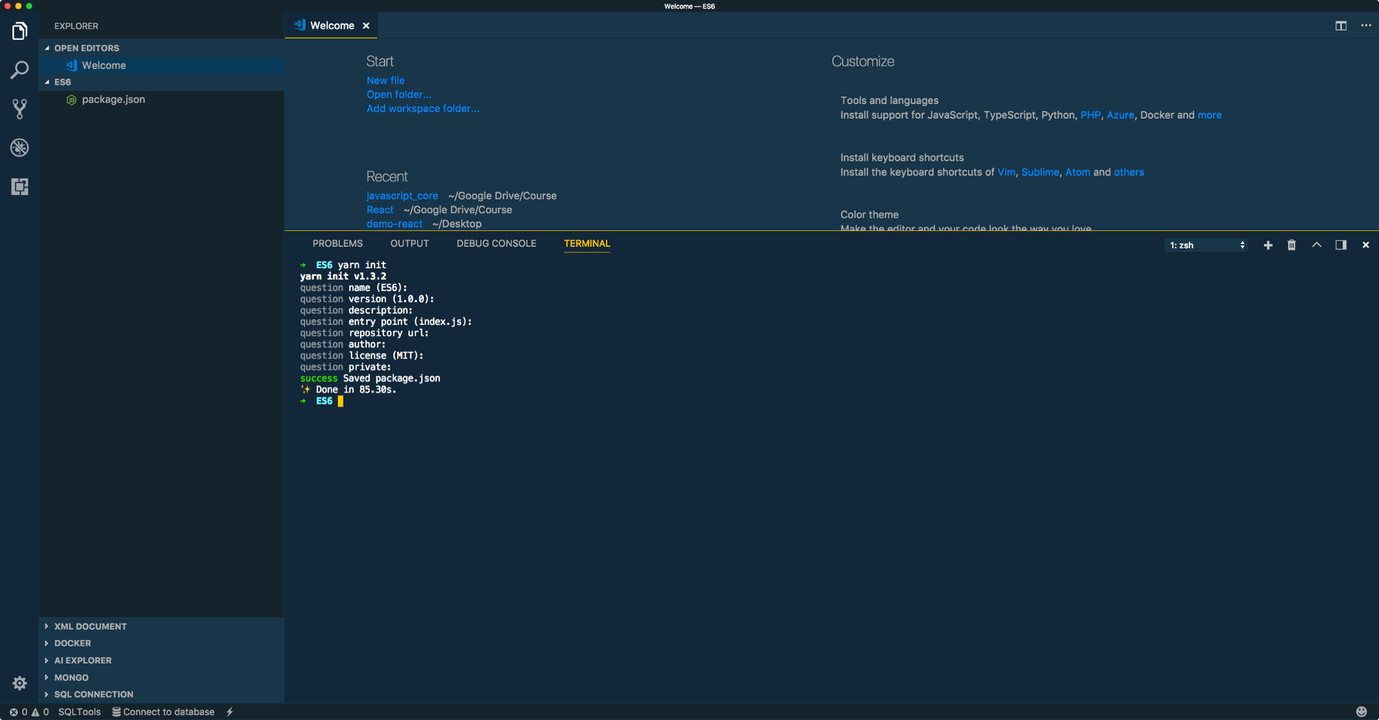Expand the Mongo section
1379x720 pixels.
[x=162, y=677]
